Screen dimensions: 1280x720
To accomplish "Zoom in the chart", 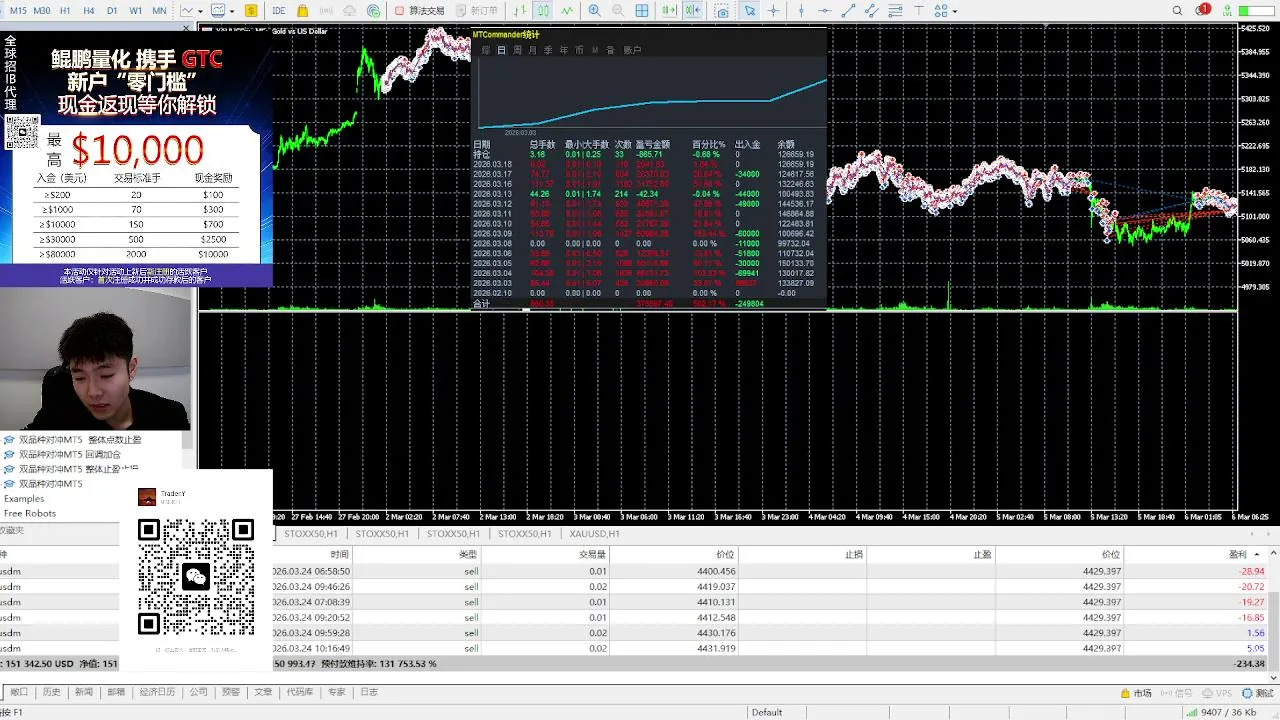I will point(594,10).
